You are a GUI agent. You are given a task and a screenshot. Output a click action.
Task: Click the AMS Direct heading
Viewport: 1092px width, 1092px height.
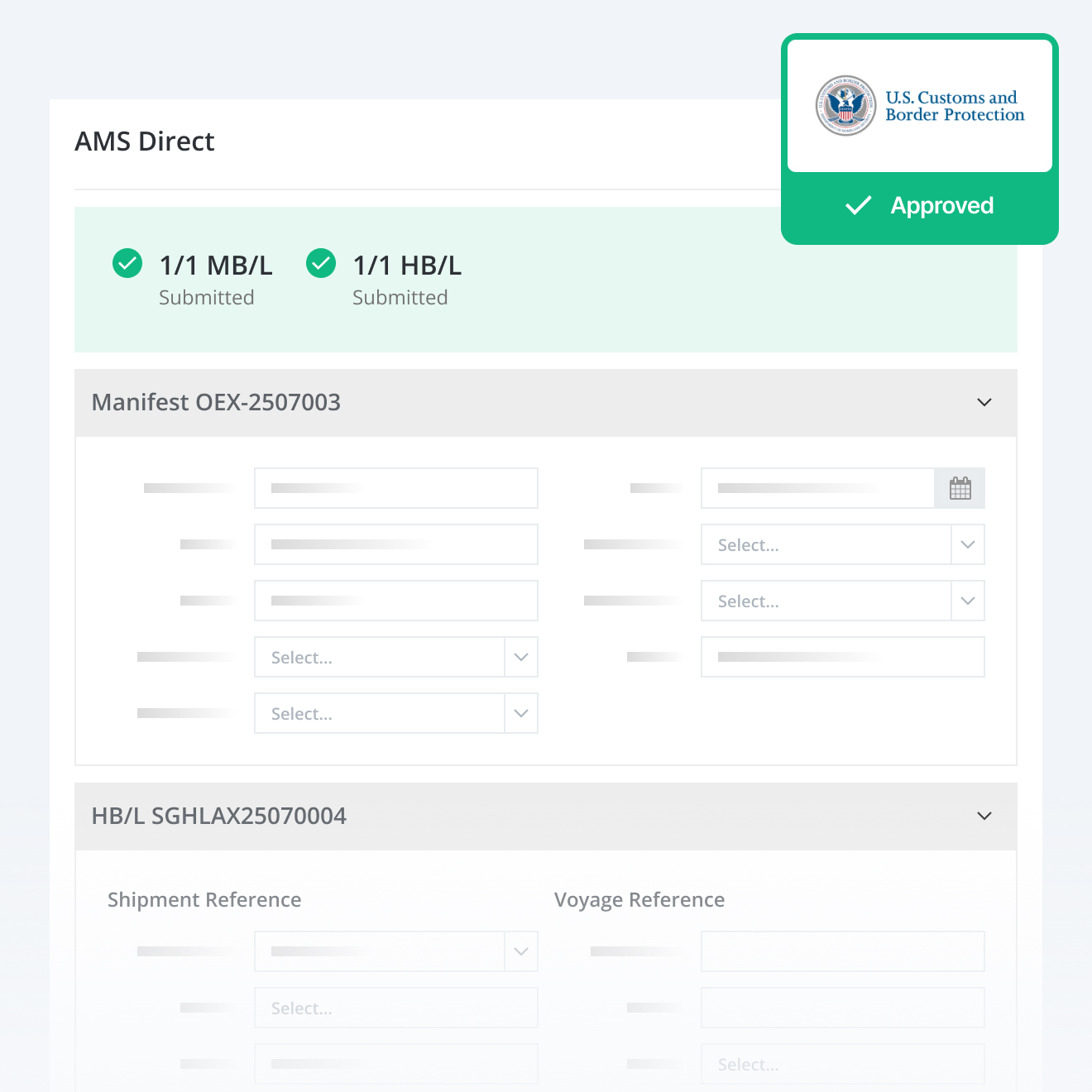[145, 141]
